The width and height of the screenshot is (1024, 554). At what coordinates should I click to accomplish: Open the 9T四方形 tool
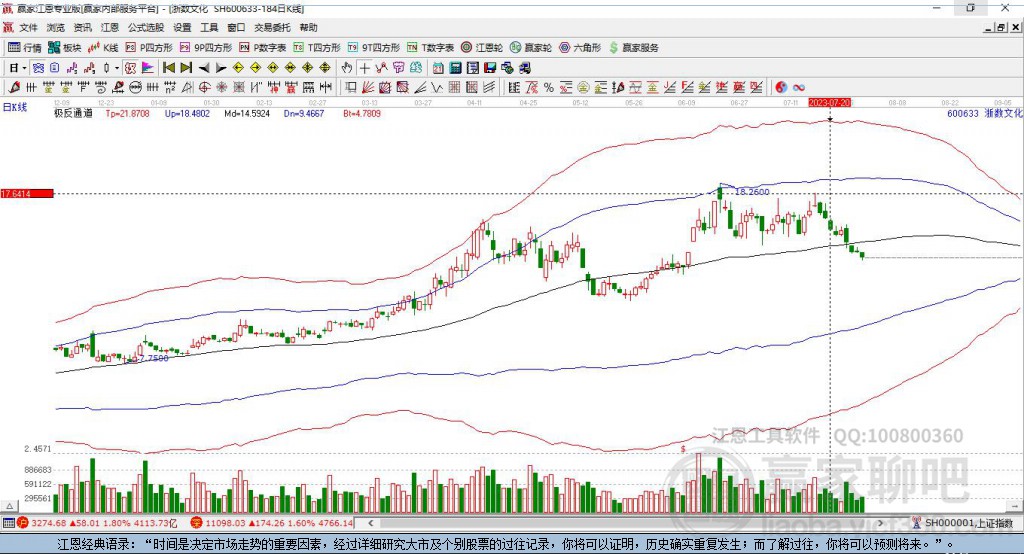click(x=374, y=48)
